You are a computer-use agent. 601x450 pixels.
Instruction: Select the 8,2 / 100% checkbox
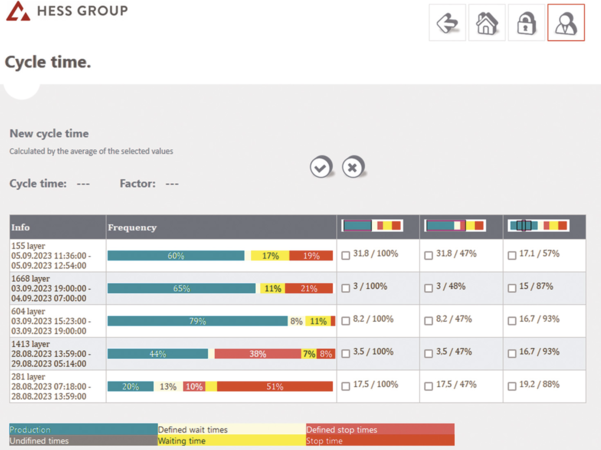346,321
